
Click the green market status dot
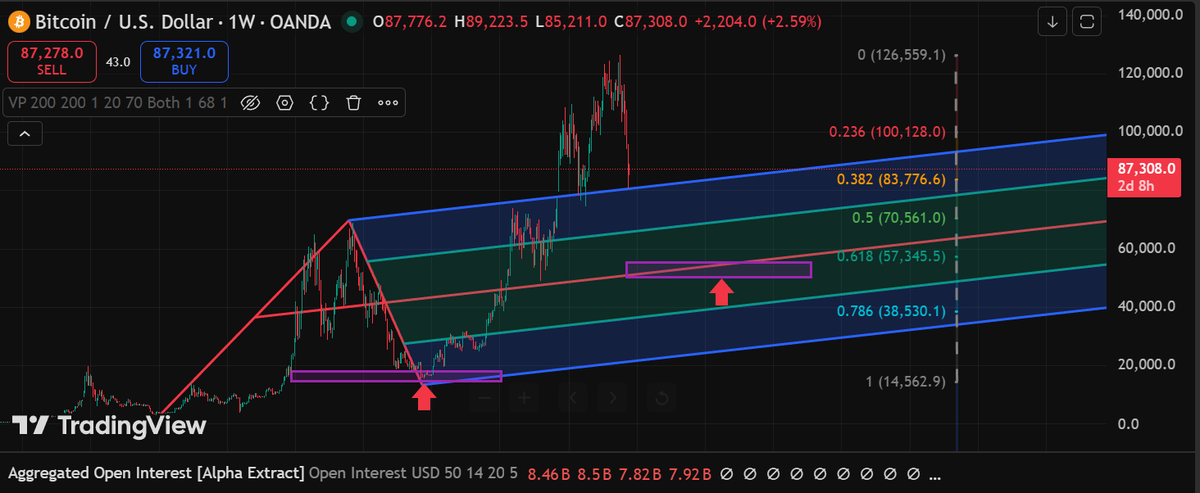[351, 21]
